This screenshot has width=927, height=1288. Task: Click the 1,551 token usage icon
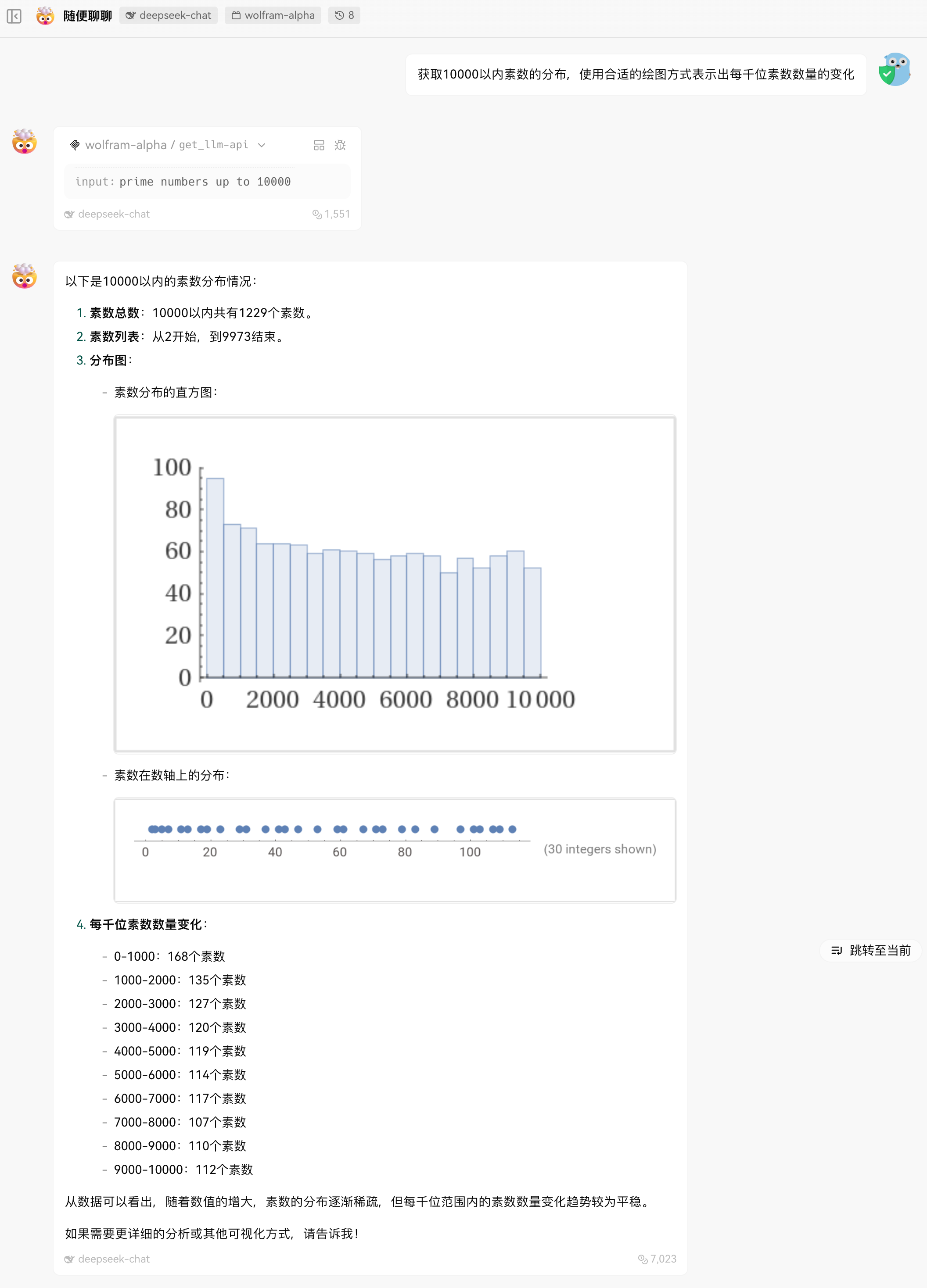pos(316,214)
